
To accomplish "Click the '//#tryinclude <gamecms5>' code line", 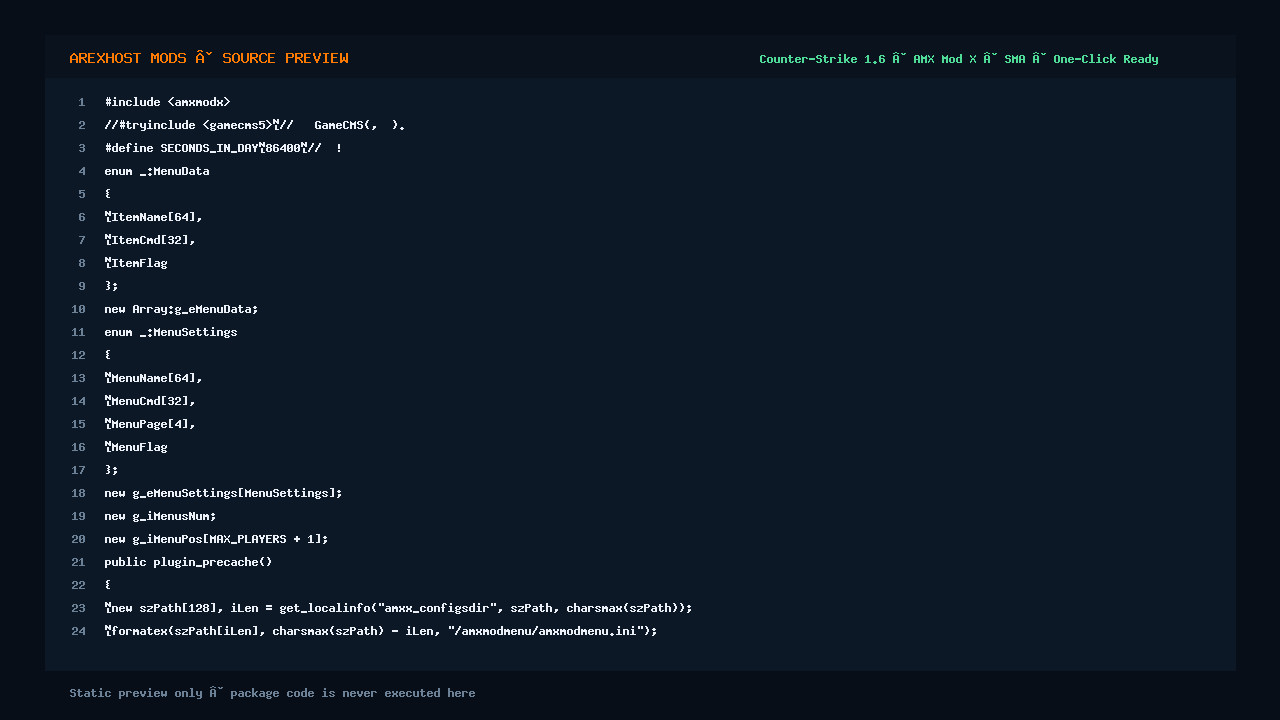I will pos(254,125).
